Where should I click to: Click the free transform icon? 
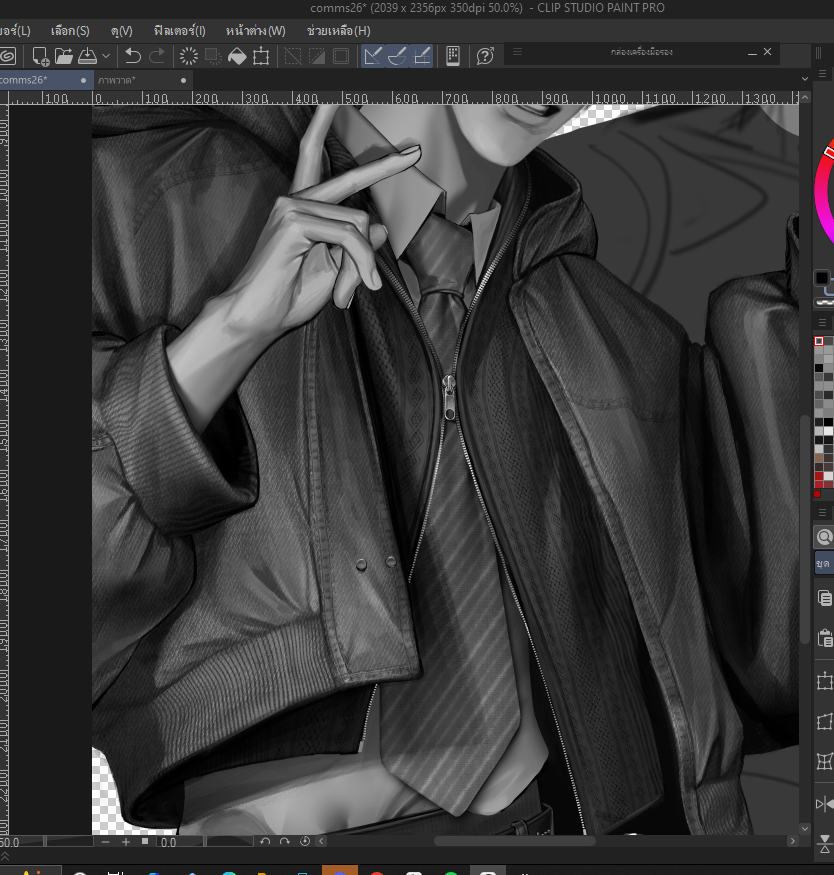click(x=825, y=722)
